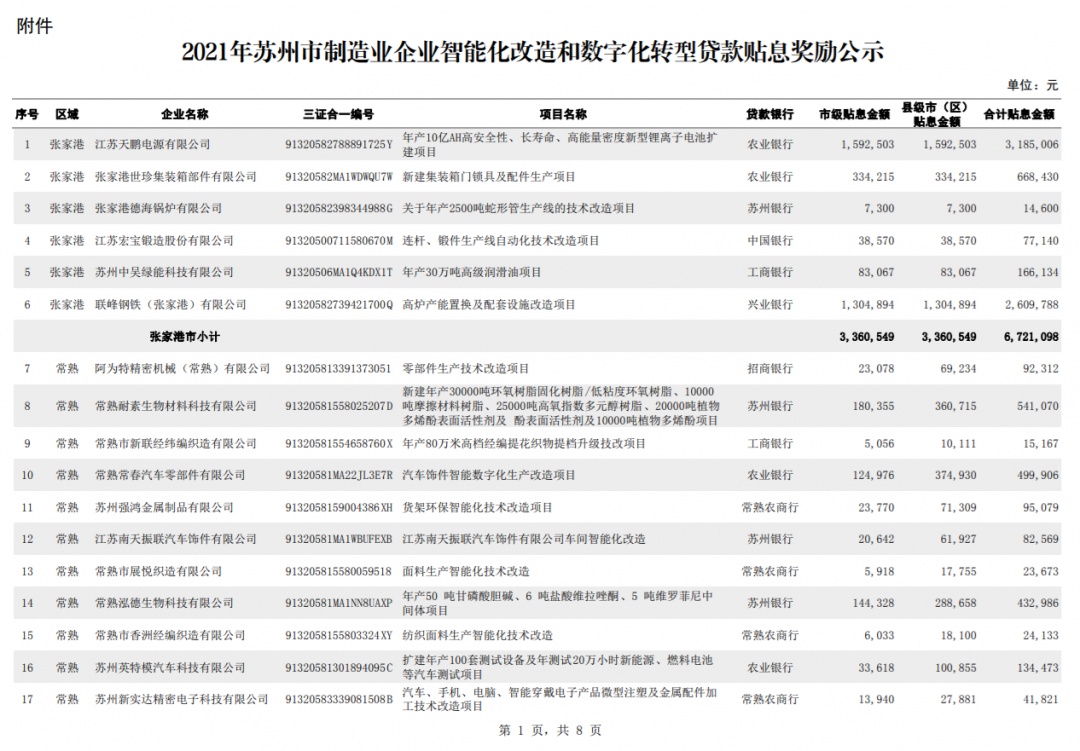Click the '序号' column header
The height and width of the screenshot is (751, 1080).
point(27,114)
